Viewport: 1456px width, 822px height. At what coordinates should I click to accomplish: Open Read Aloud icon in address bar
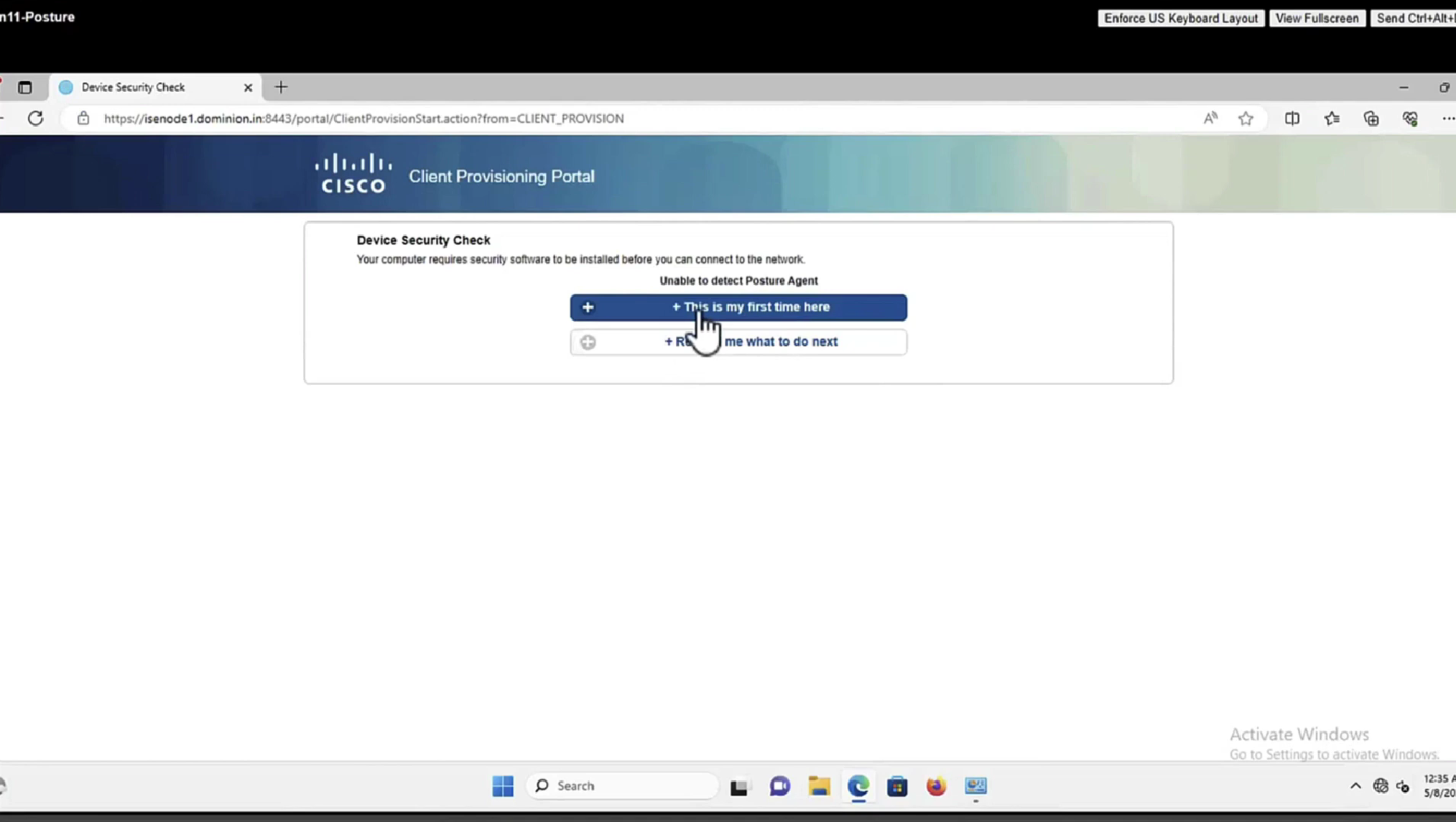[1210, 119]
